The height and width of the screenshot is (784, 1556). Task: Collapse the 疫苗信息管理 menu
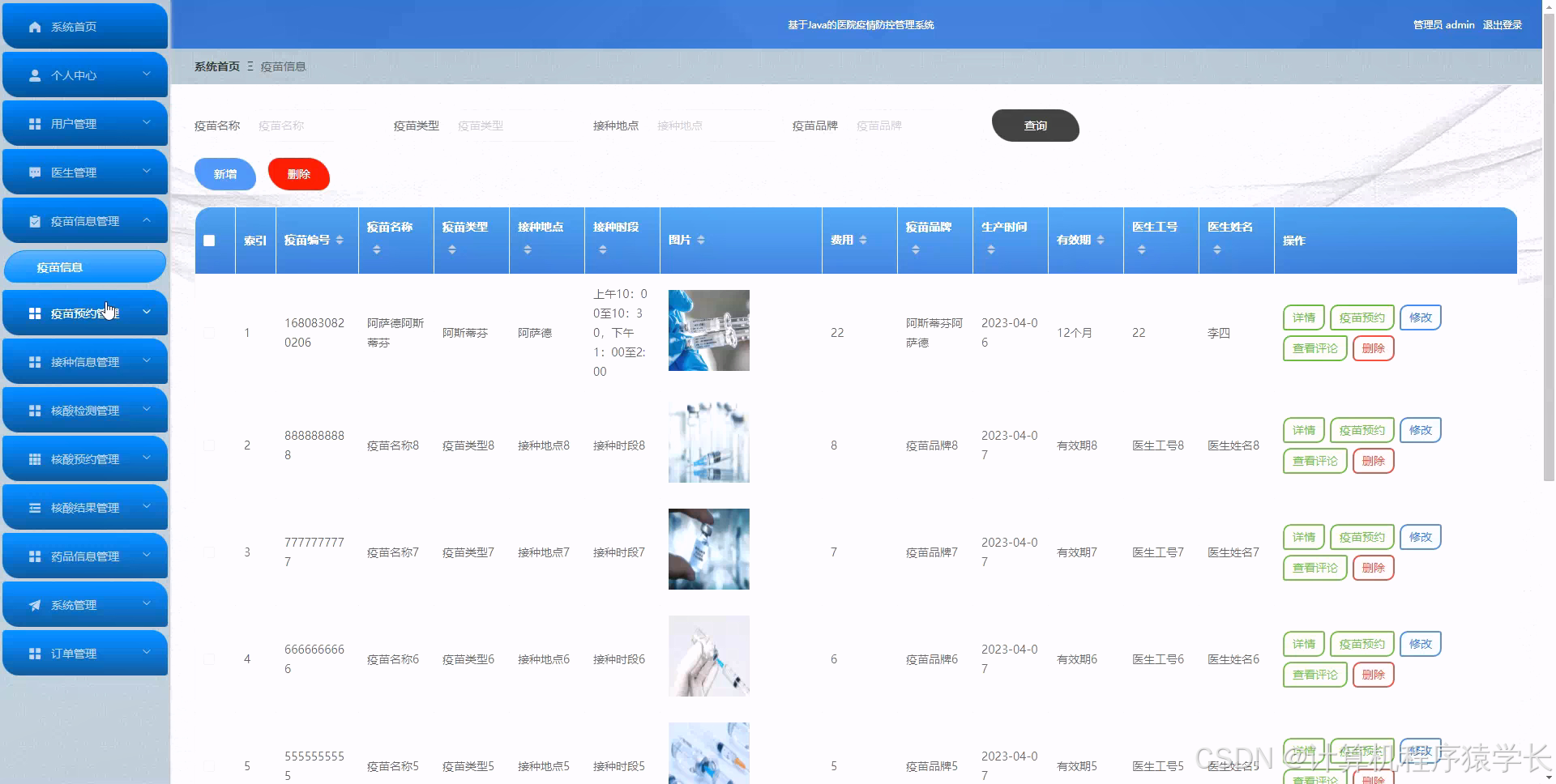tap(85, 220)
